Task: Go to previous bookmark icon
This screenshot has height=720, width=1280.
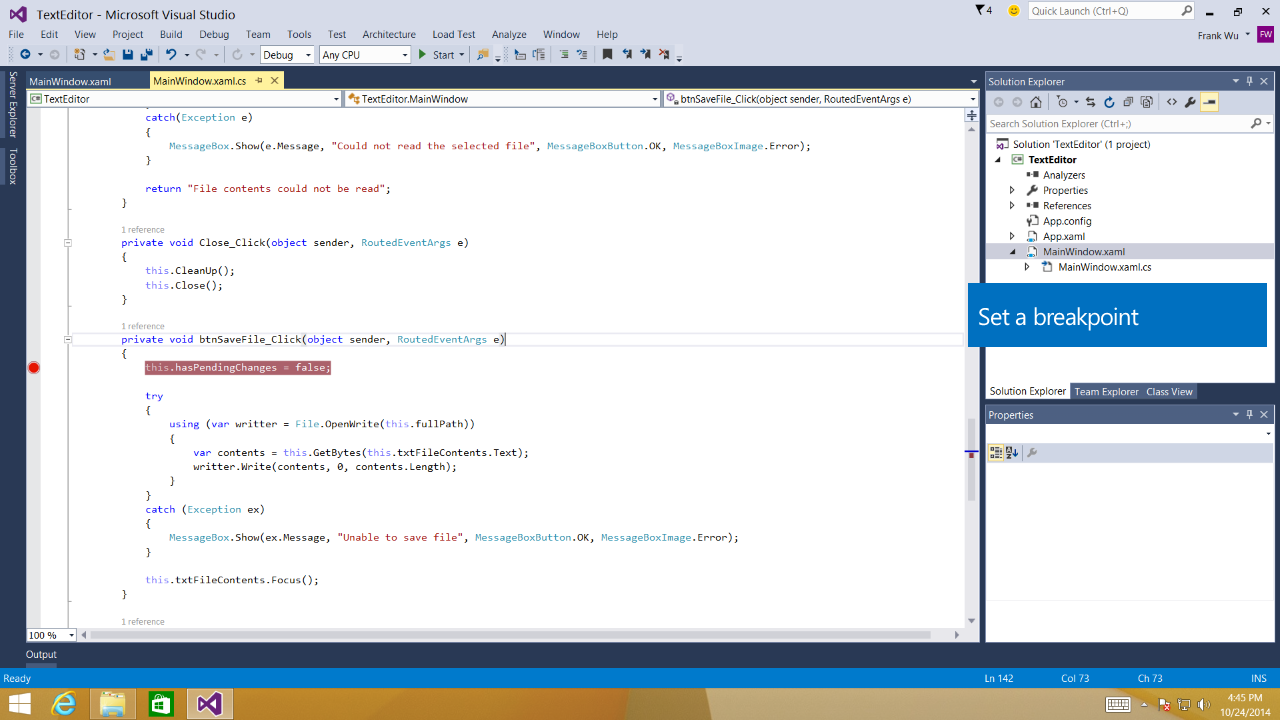Action: [627, 55]
